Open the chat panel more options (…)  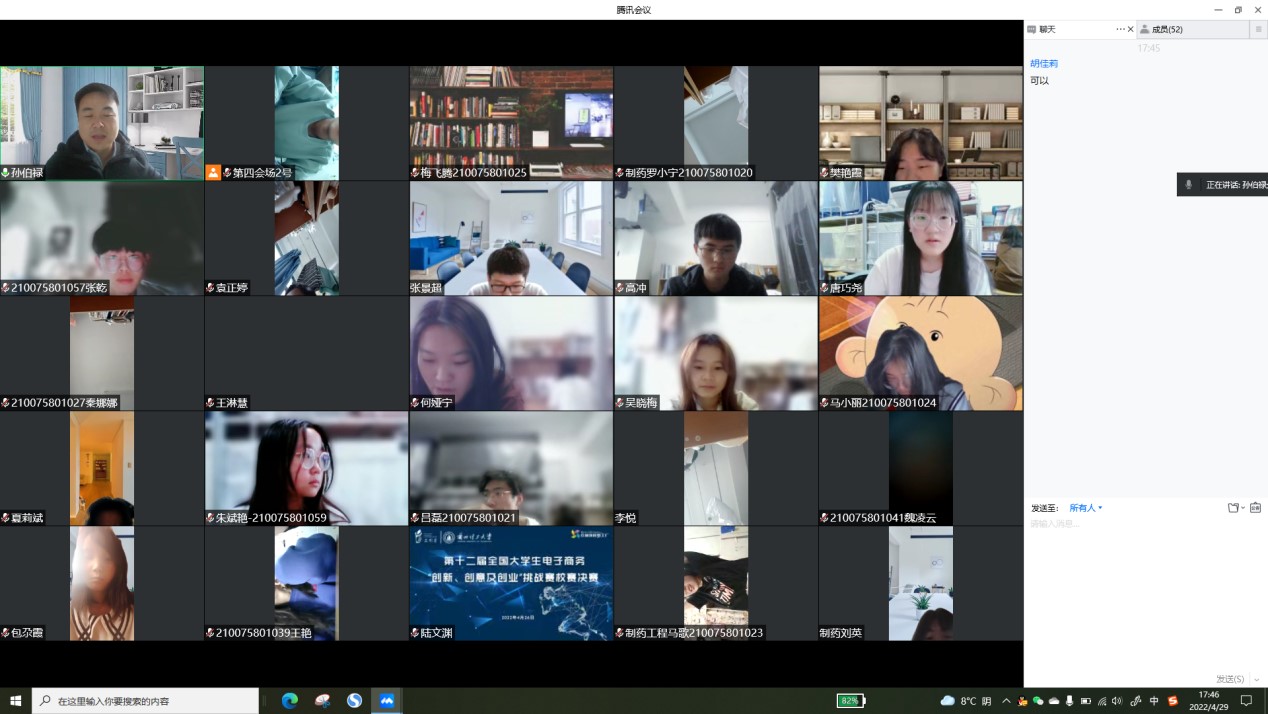(x=1120, y=30)
